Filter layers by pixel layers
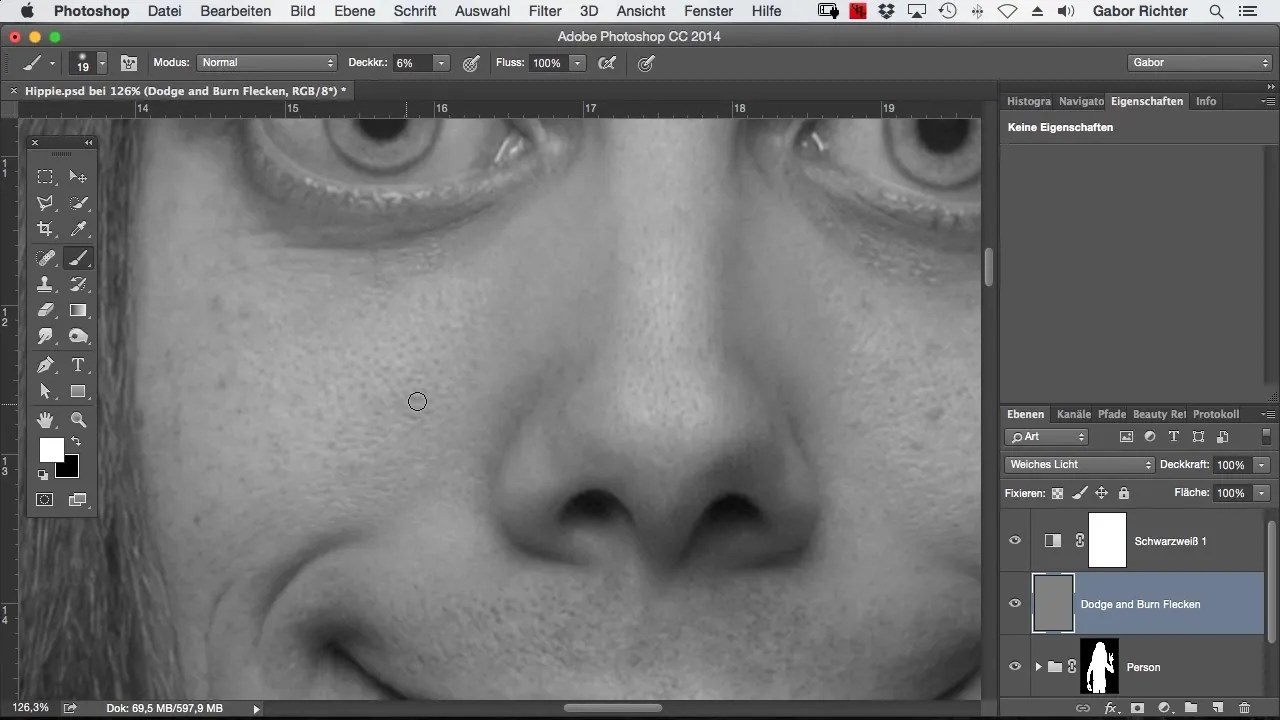This screenshot has width=1280, height=720. [1126, 437]
